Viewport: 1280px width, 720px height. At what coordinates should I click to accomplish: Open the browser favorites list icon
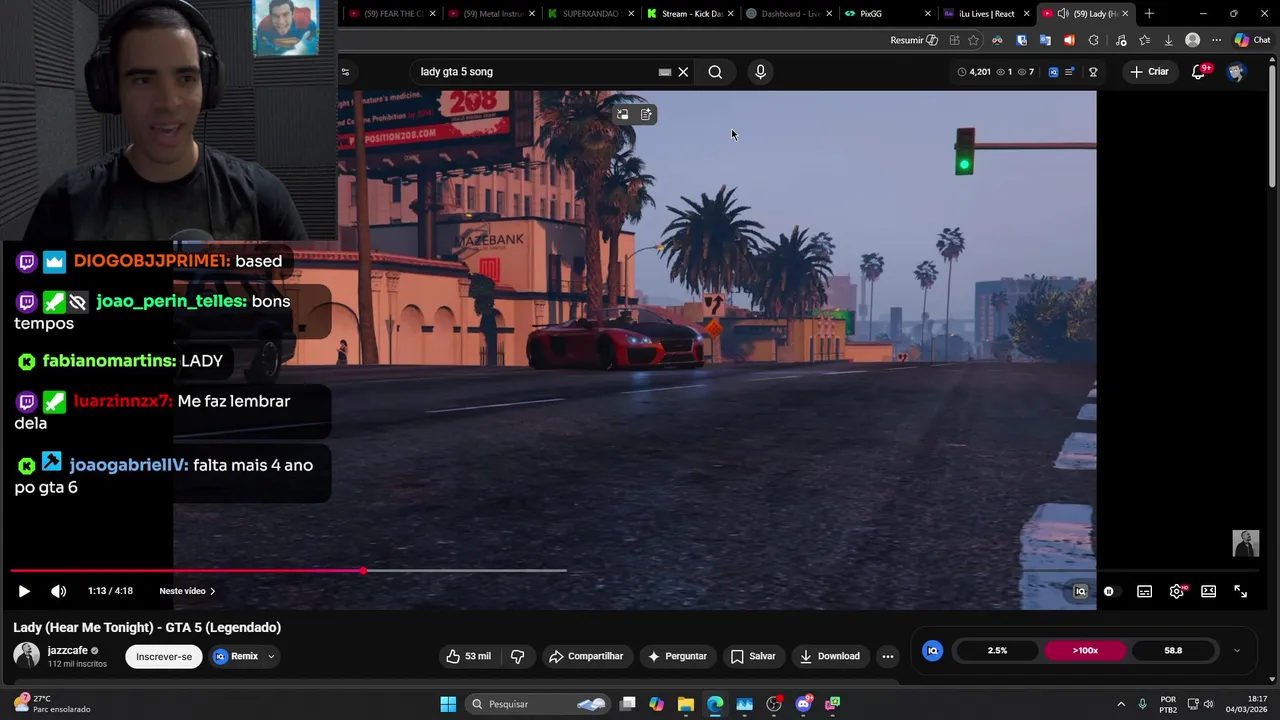pos(1144,40)
